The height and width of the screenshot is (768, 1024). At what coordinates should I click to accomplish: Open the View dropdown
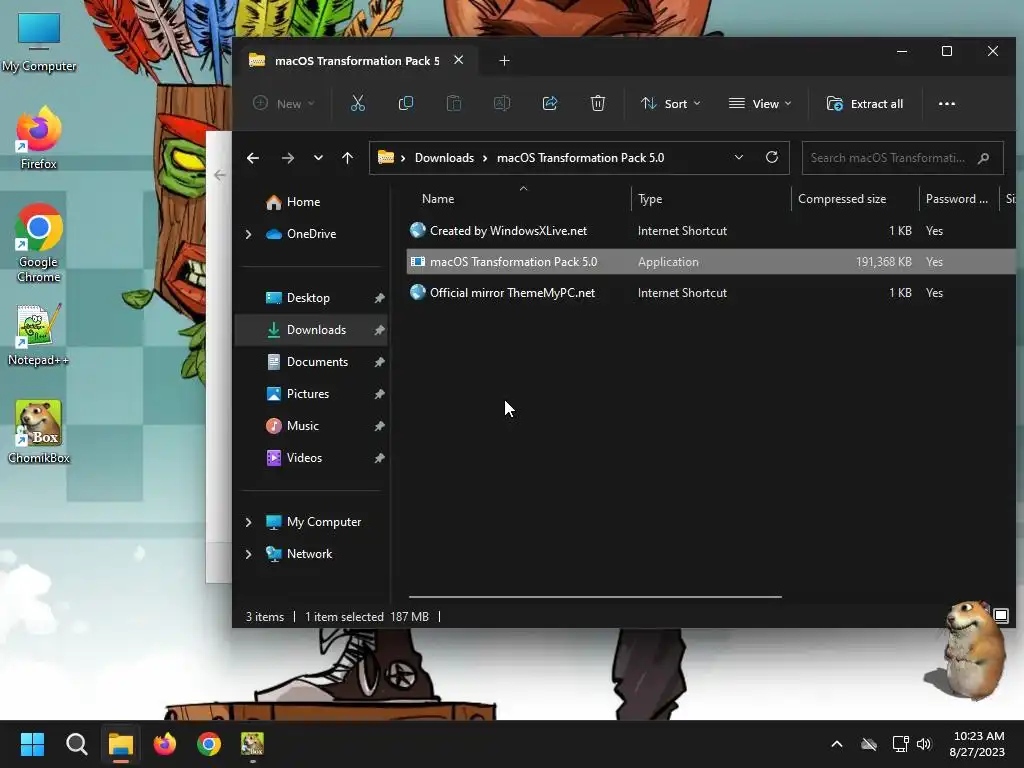click(760, 103)
